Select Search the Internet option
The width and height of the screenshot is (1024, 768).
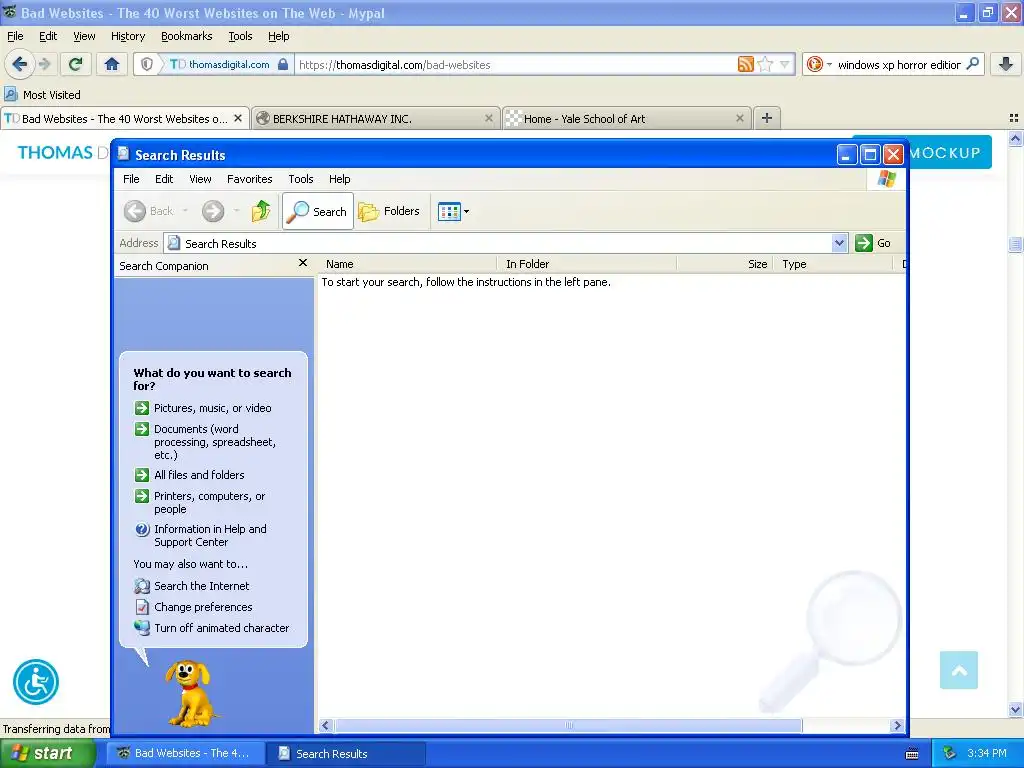[x=191, y=586]
